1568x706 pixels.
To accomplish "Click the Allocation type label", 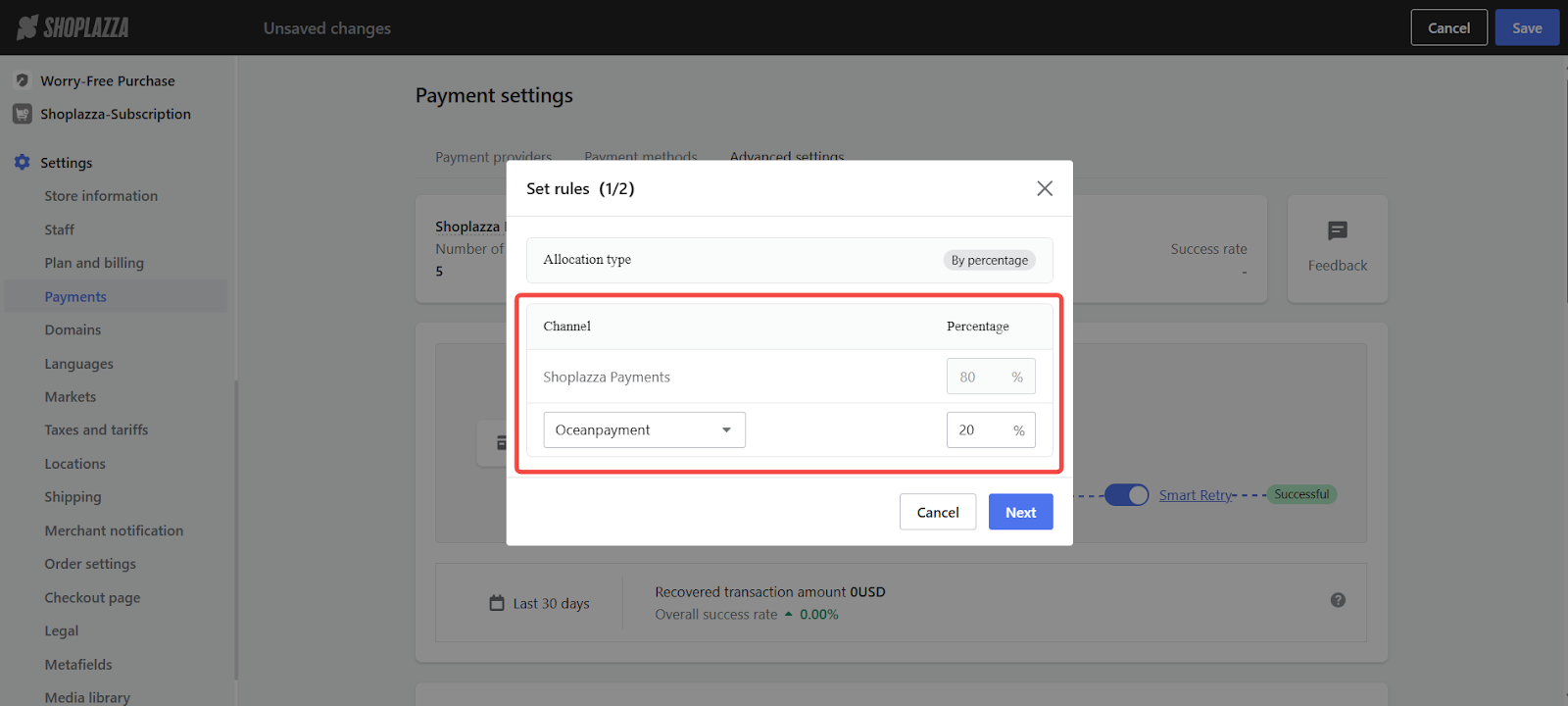I will click(x=587, y=260).
